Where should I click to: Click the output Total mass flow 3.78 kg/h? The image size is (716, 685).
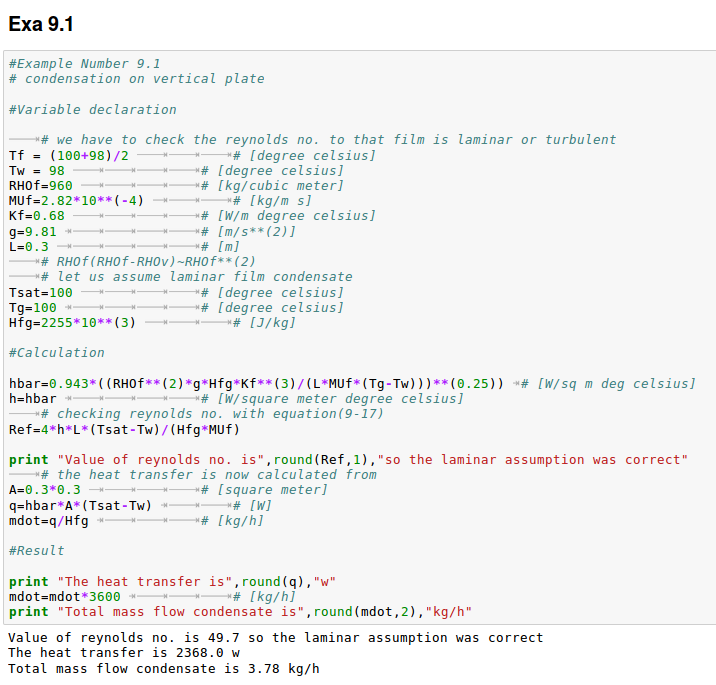tap(163, 668)
